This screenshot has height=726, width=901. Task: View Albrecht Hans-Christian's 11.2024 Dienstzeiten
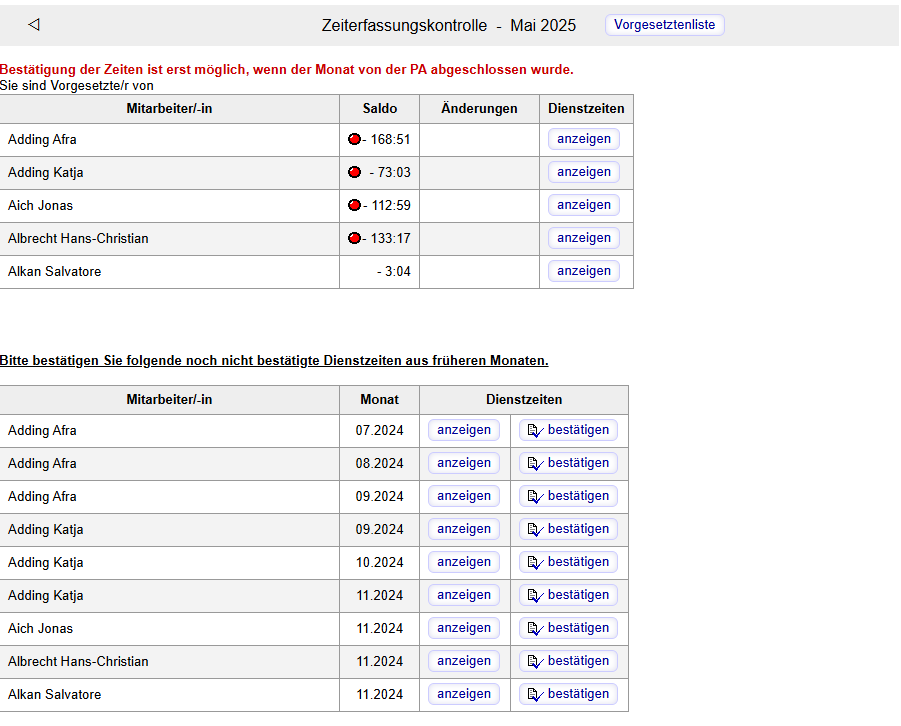pyautogui.click(x=464, y=661)
